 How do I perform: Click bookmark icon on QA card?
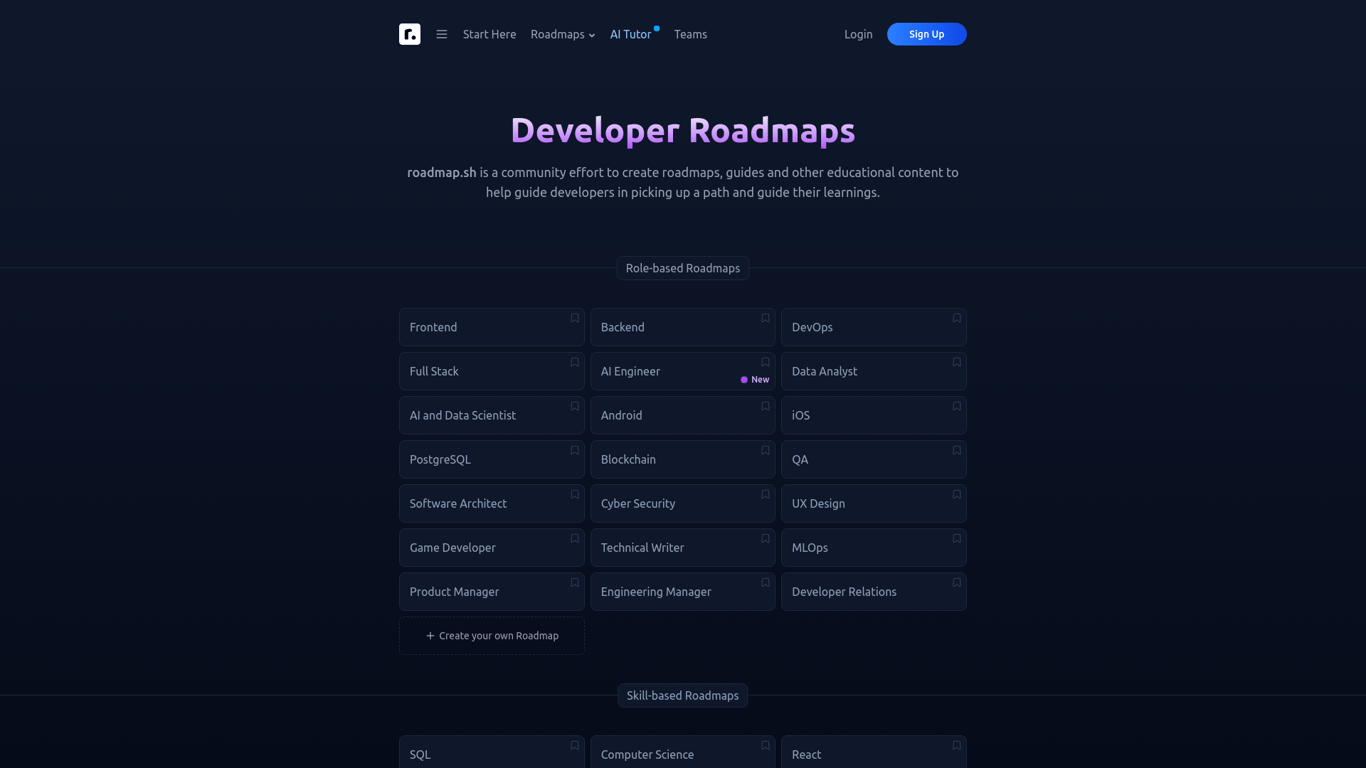coord(957,450)
